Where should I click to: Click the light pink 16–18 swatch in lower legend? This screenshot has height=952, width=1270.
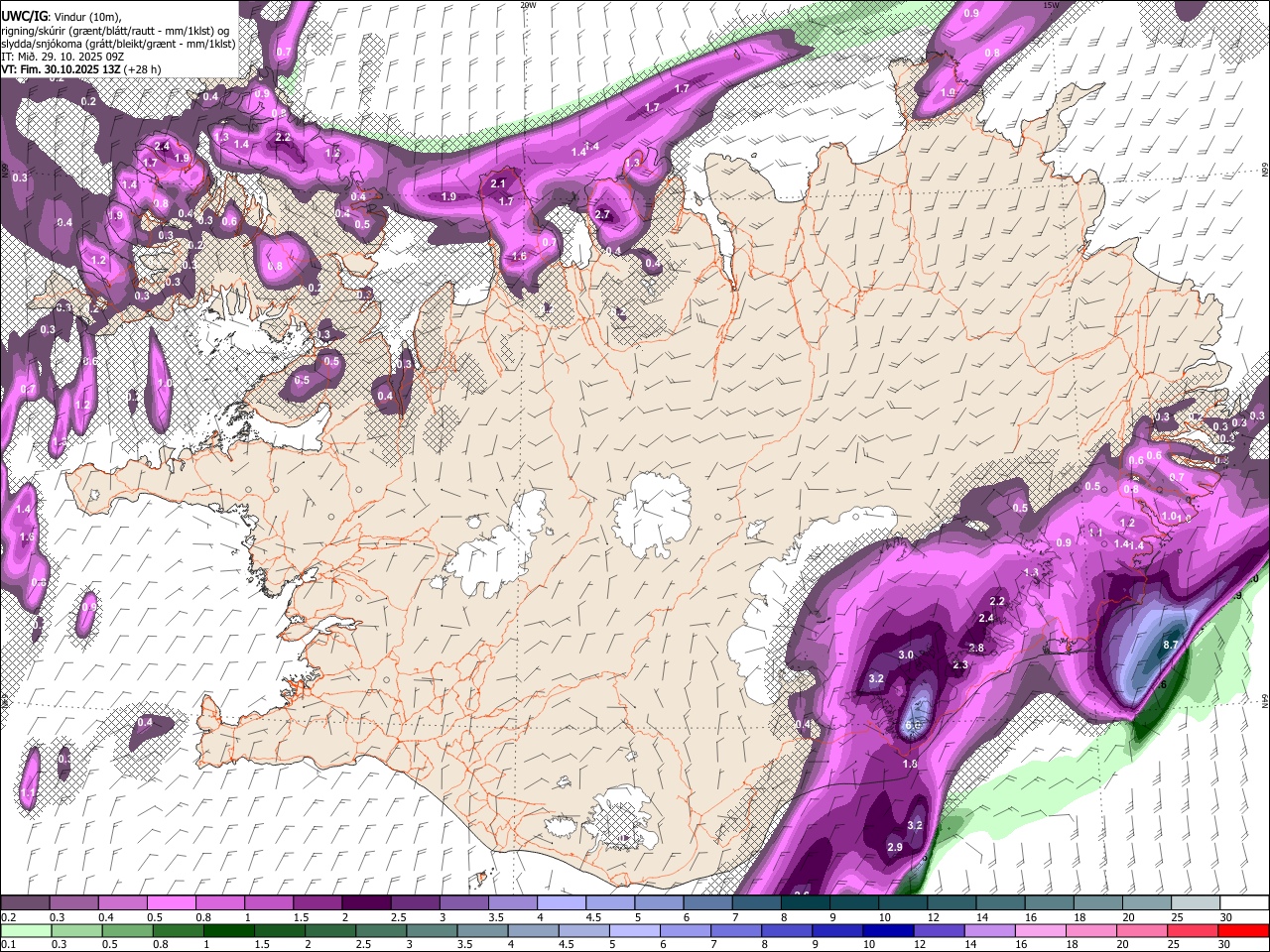[1041, 931]
